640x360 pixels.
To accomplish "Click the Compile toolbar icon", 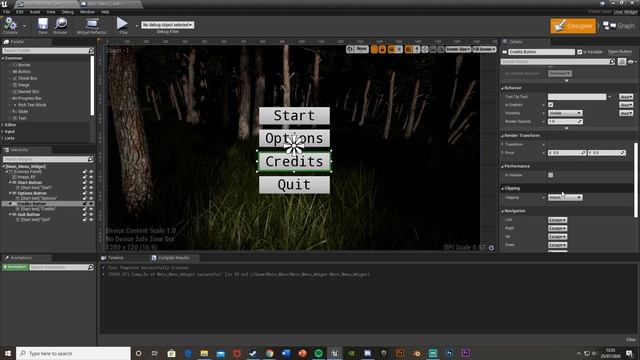I will (10, 25).
